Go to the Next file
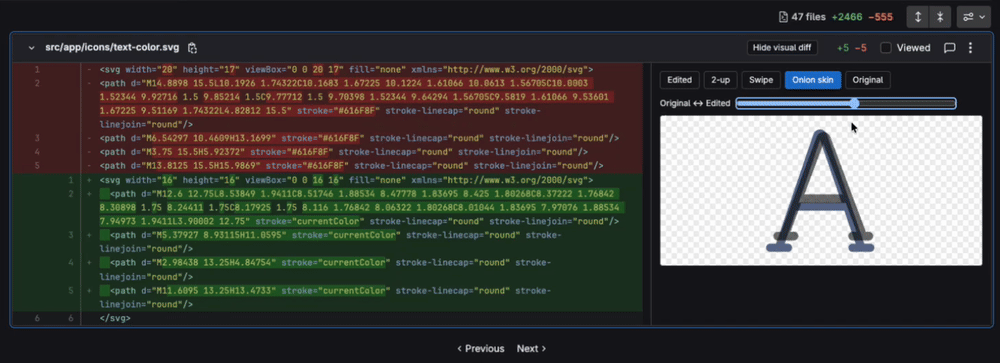Image resolution: width=1000 pixels, height=363 pixels. coord(531,348)
